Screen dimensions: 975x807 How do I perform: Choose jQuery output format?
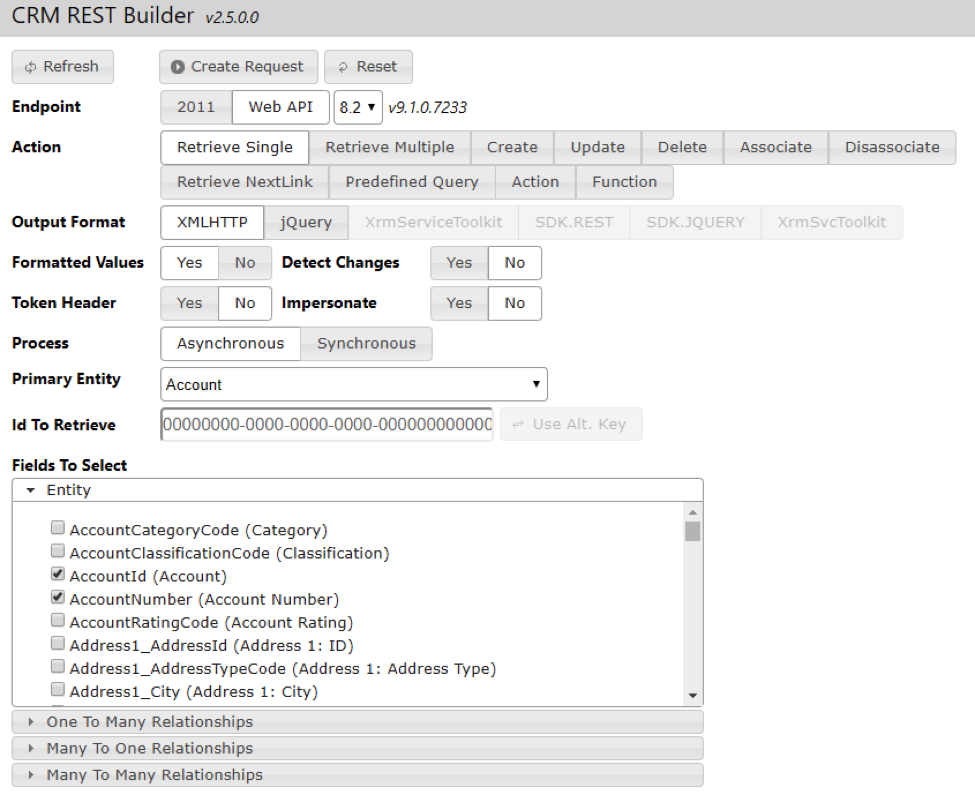(306, 222)
